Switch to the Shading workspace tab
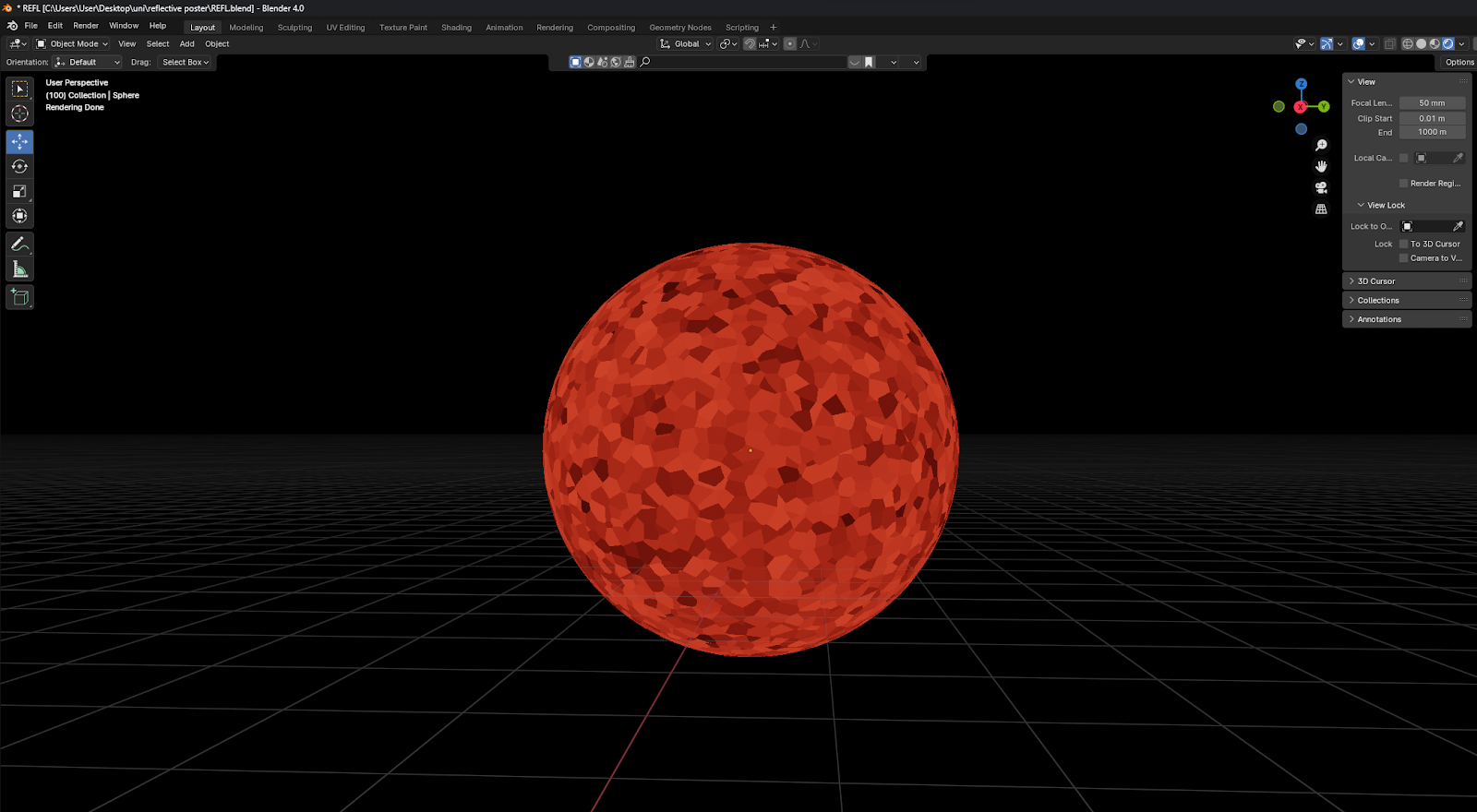This screenshot has width=1477, height=812. coord(456,28)
